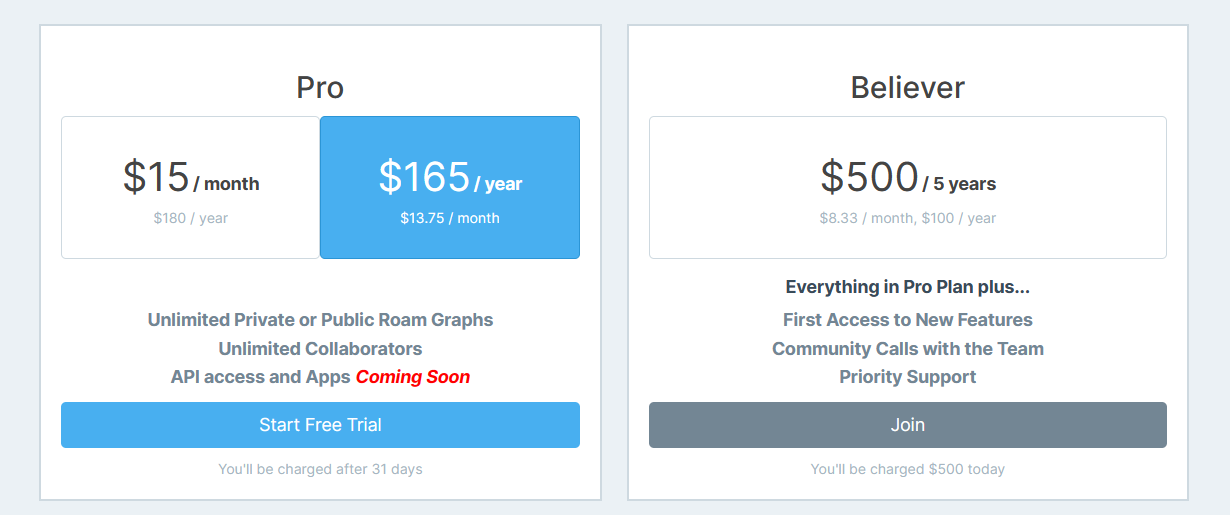1230x515 pixels.
Task: Click the Everything in Pro Plan plus text
Action: pos(907,287)
